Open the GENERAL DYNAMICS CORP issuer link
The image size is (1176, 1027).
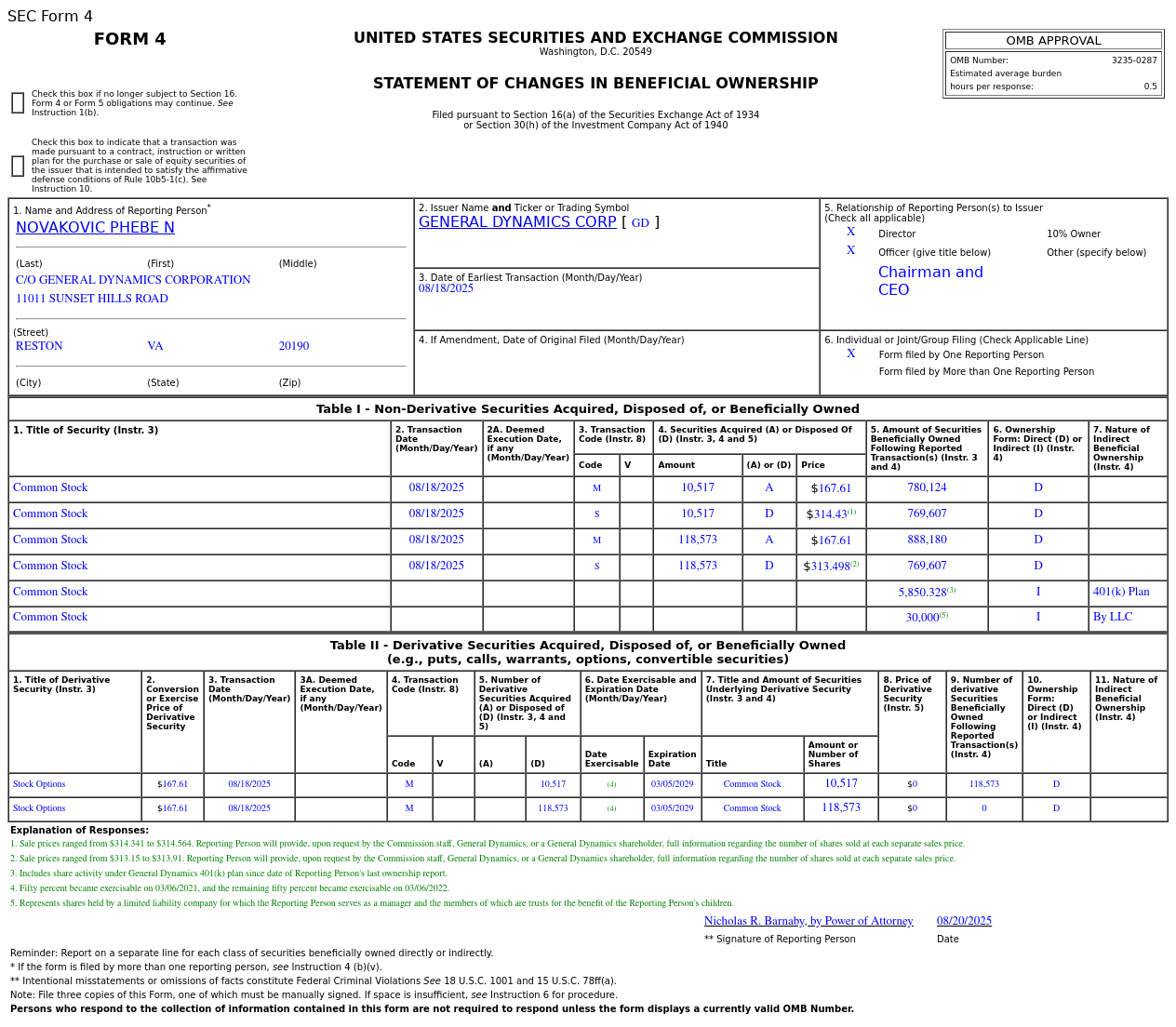point(517,222)
